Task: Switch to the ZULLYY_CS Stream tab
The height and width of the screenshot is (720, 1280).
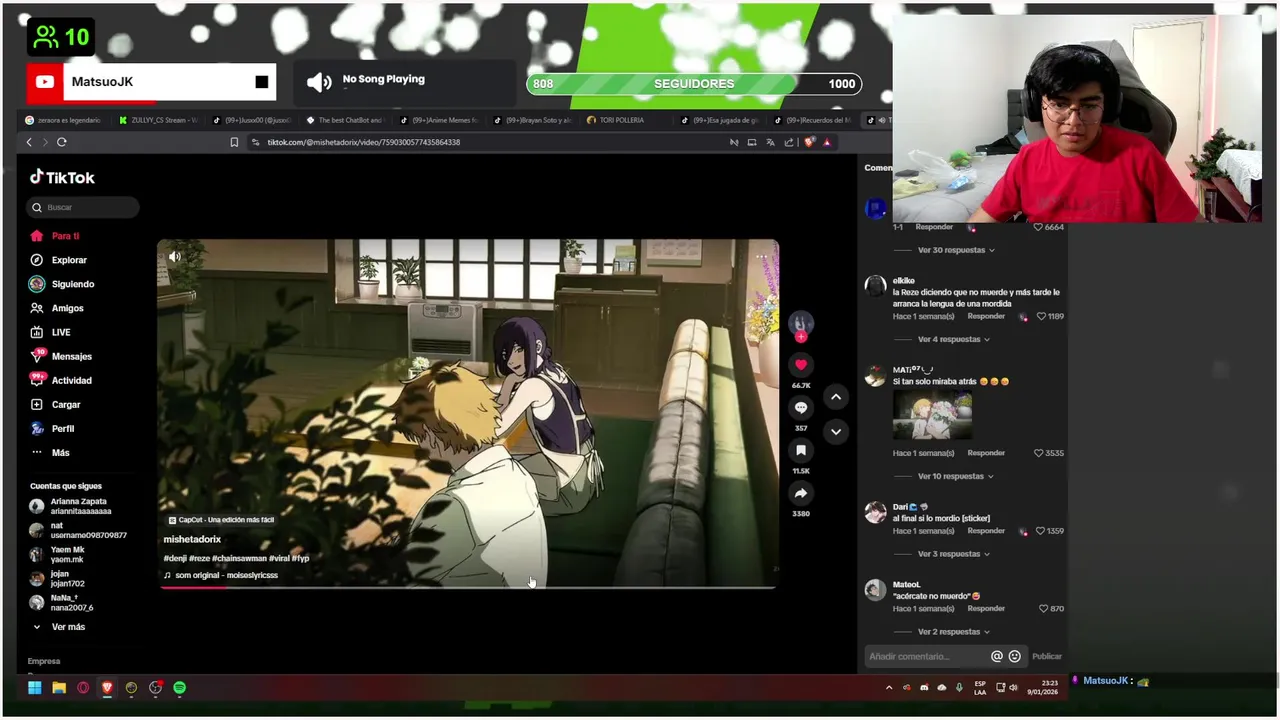Action: click(x=158, y=120)
